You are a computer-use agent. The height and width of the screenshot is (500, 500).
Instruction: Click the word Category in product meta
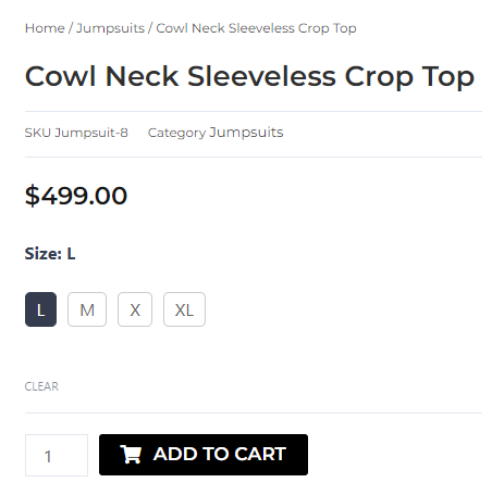point(177,133)
